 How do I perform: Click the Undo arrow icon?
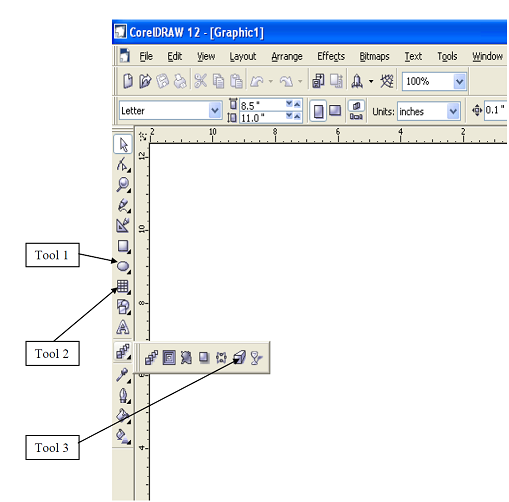tap(257, 81)
